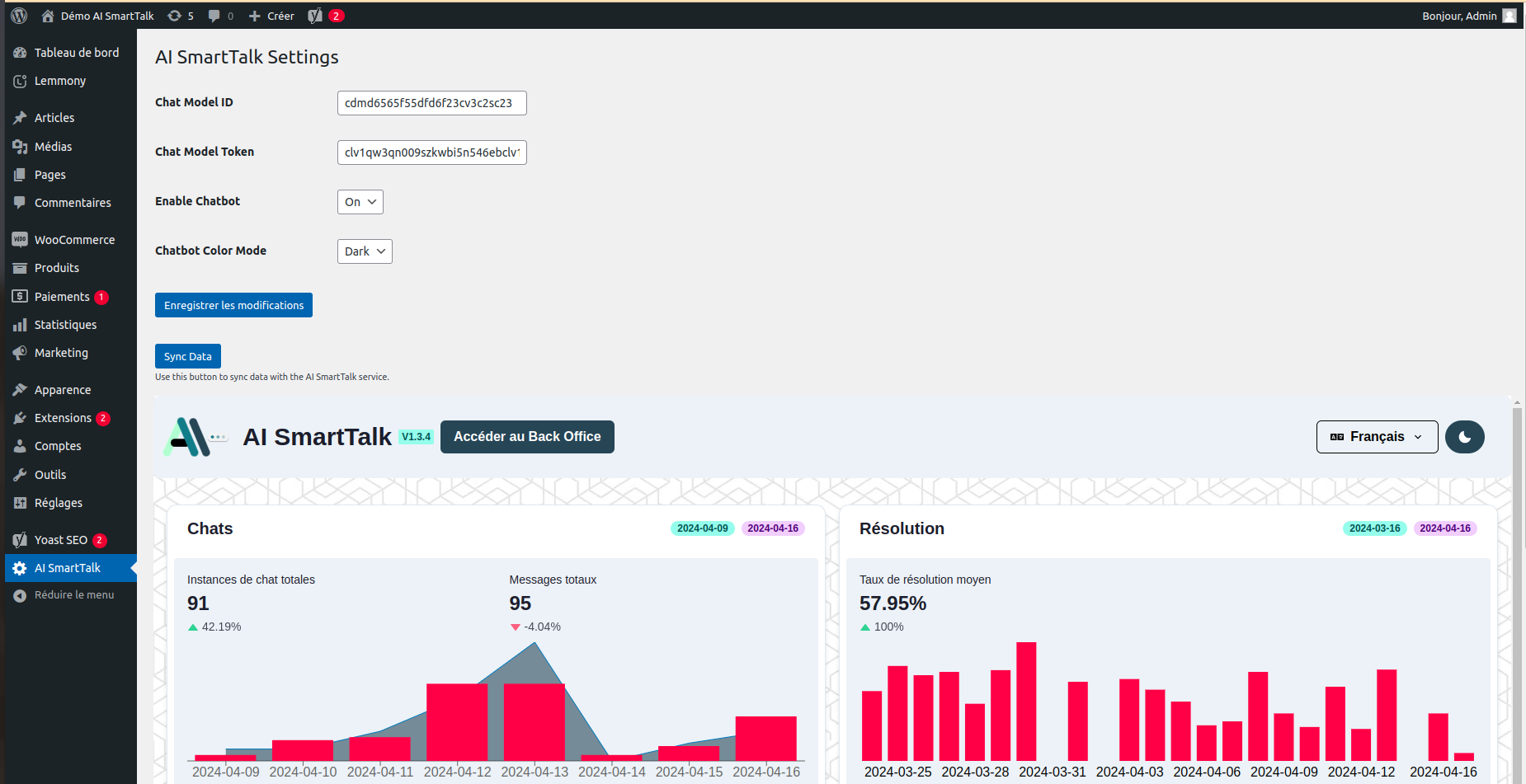Click the dashboard vertical scrollbar

tap(1517, 589)
